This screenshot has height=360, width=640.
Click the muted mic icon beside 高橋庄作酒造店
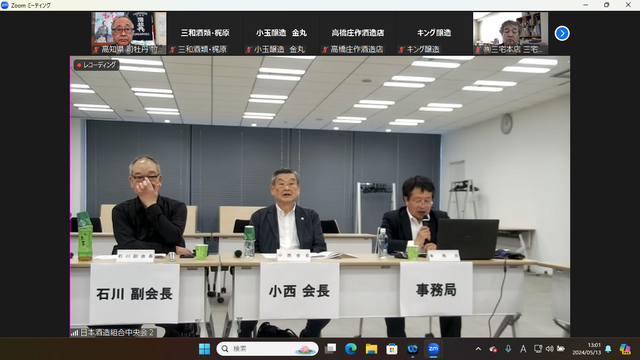tap(325, 49)
